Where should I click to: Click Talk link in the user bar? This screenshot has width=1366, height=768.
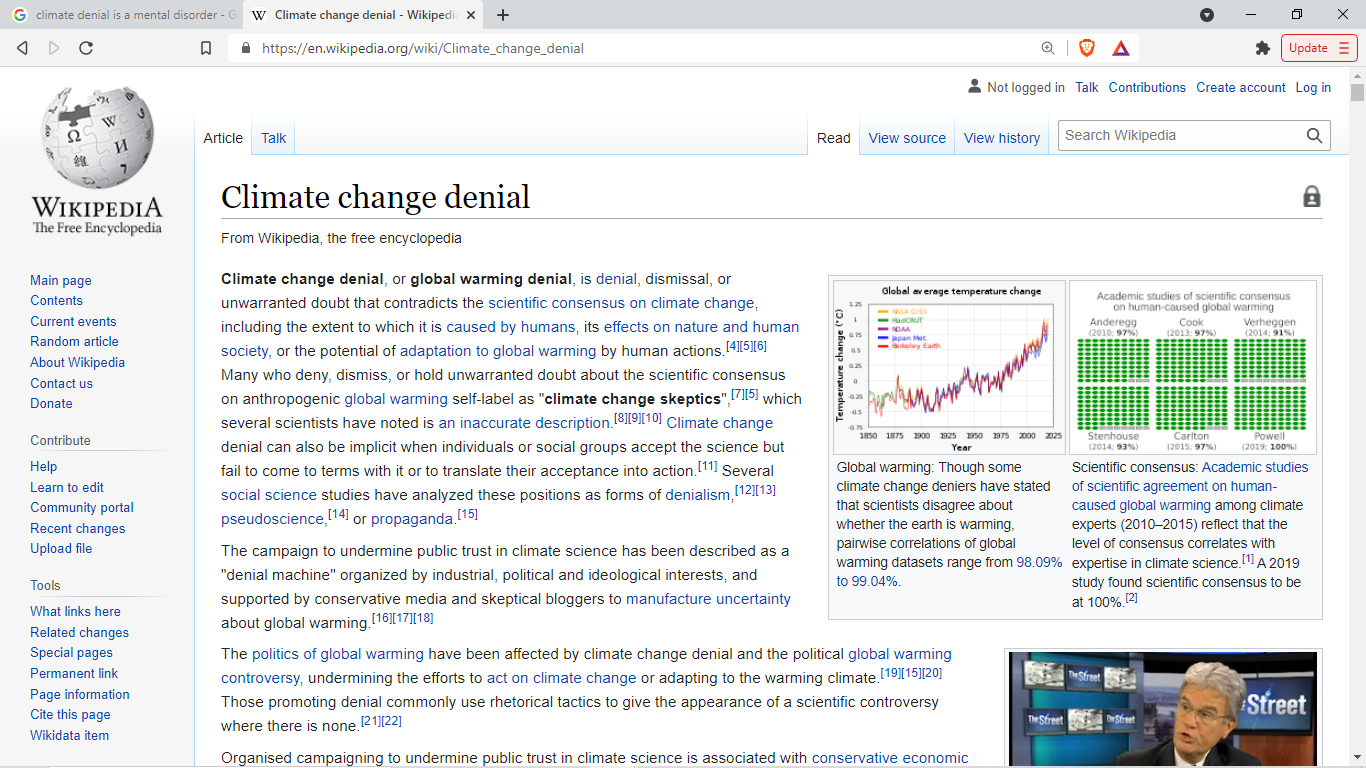pyautogui.click(x=1087, y=87)
